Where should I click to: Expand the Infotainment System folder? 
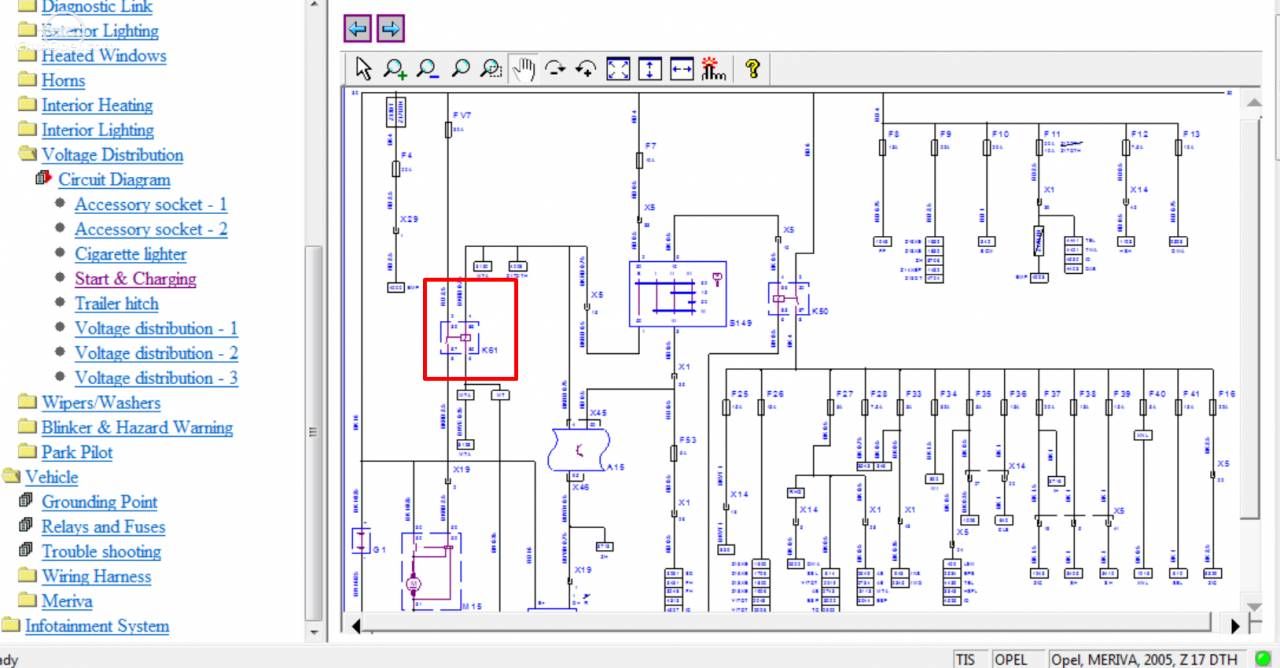[11, 626]
